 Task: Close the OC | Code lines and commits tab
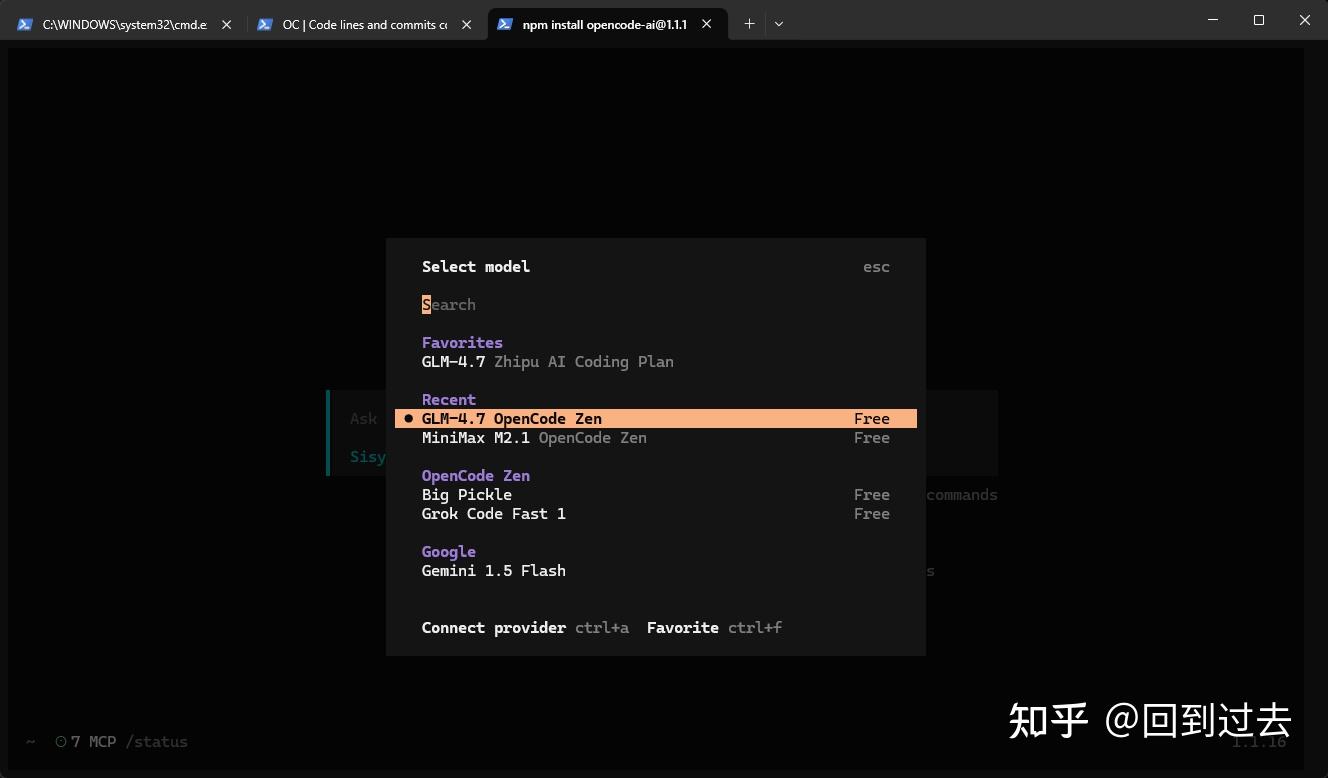pos(466,24)
